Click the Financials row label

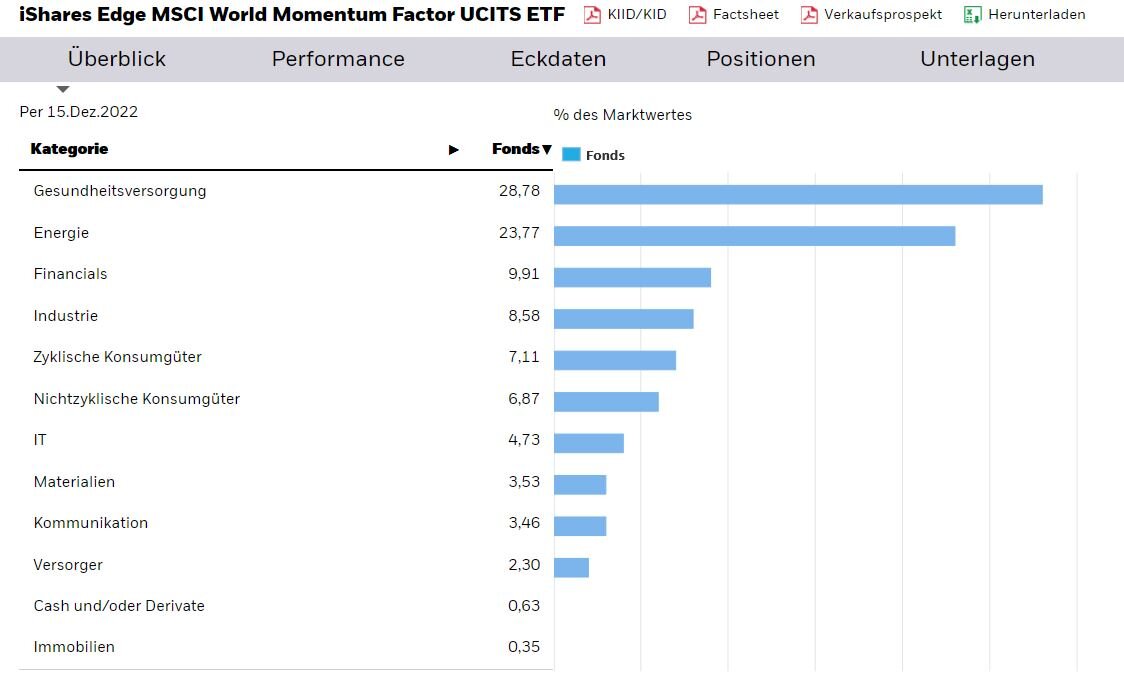click(x=70, y=274)
